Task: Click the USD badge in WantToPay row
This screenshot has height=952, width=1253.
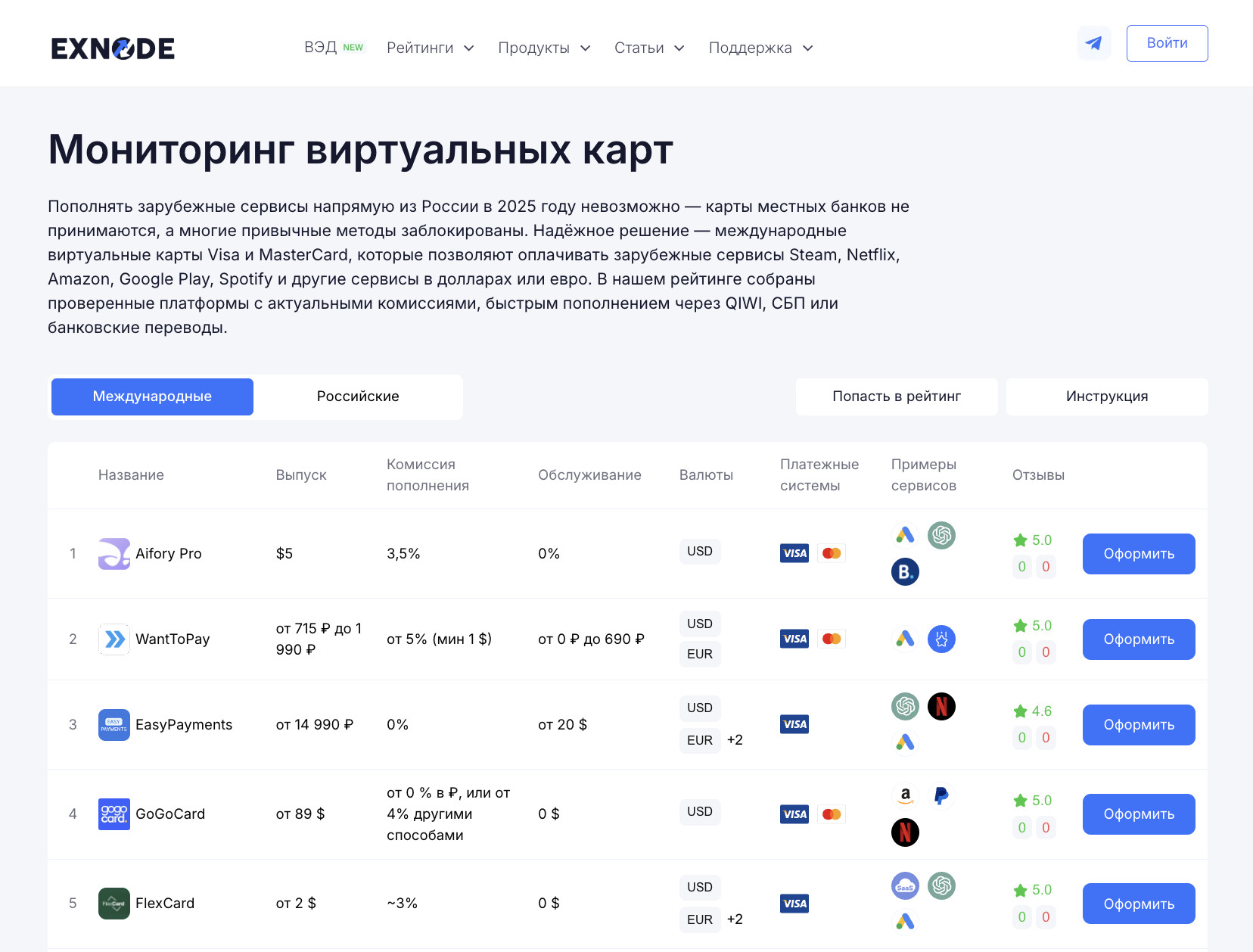Action: click(x=700, y=624)
